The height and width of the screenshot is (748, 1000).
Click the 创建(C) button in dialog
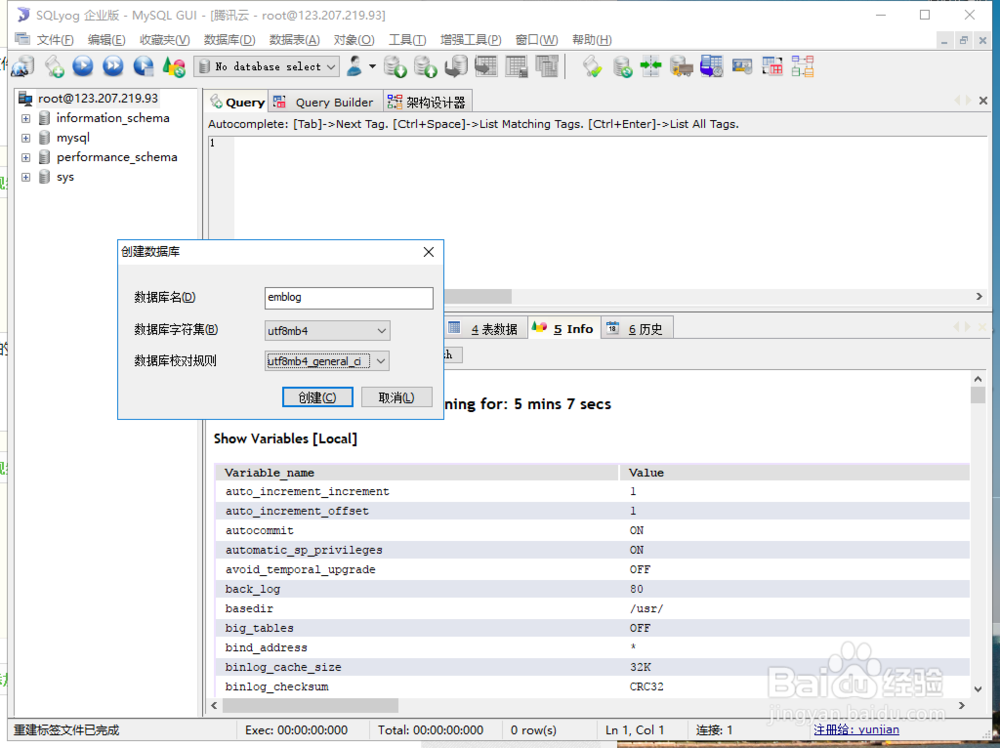click(318, 397)
